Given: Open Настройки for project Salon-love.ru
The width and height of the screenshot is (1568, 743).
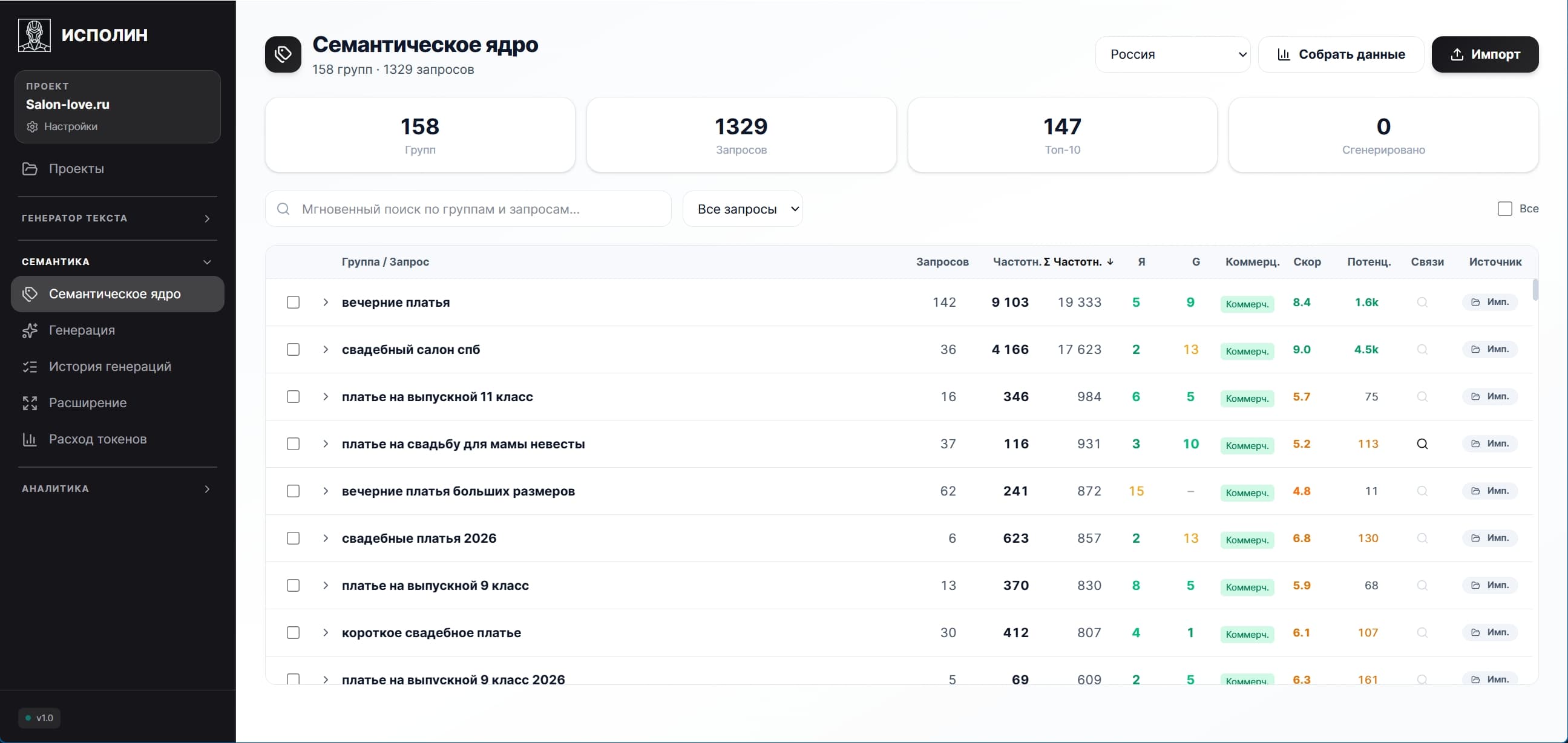Looking at the screenshot, I should [x=63, y=126].
